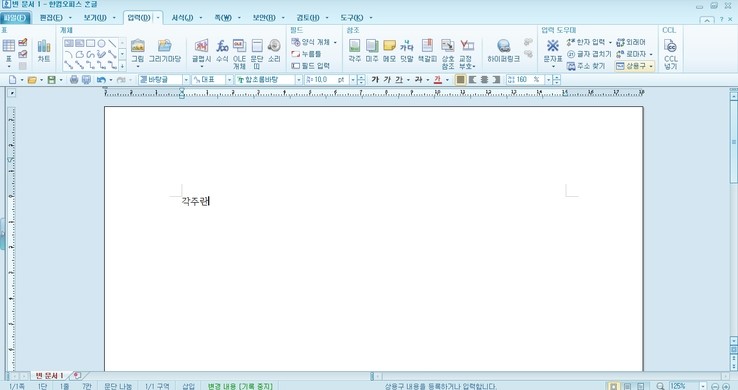Insert sound using 소리 icon
The image size is (738, 390).
click(274, 51)
